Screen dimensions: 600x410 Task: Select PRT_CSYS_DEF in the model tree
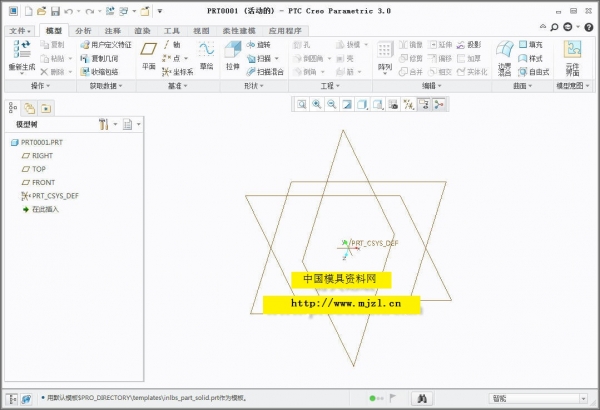[50, 196]
